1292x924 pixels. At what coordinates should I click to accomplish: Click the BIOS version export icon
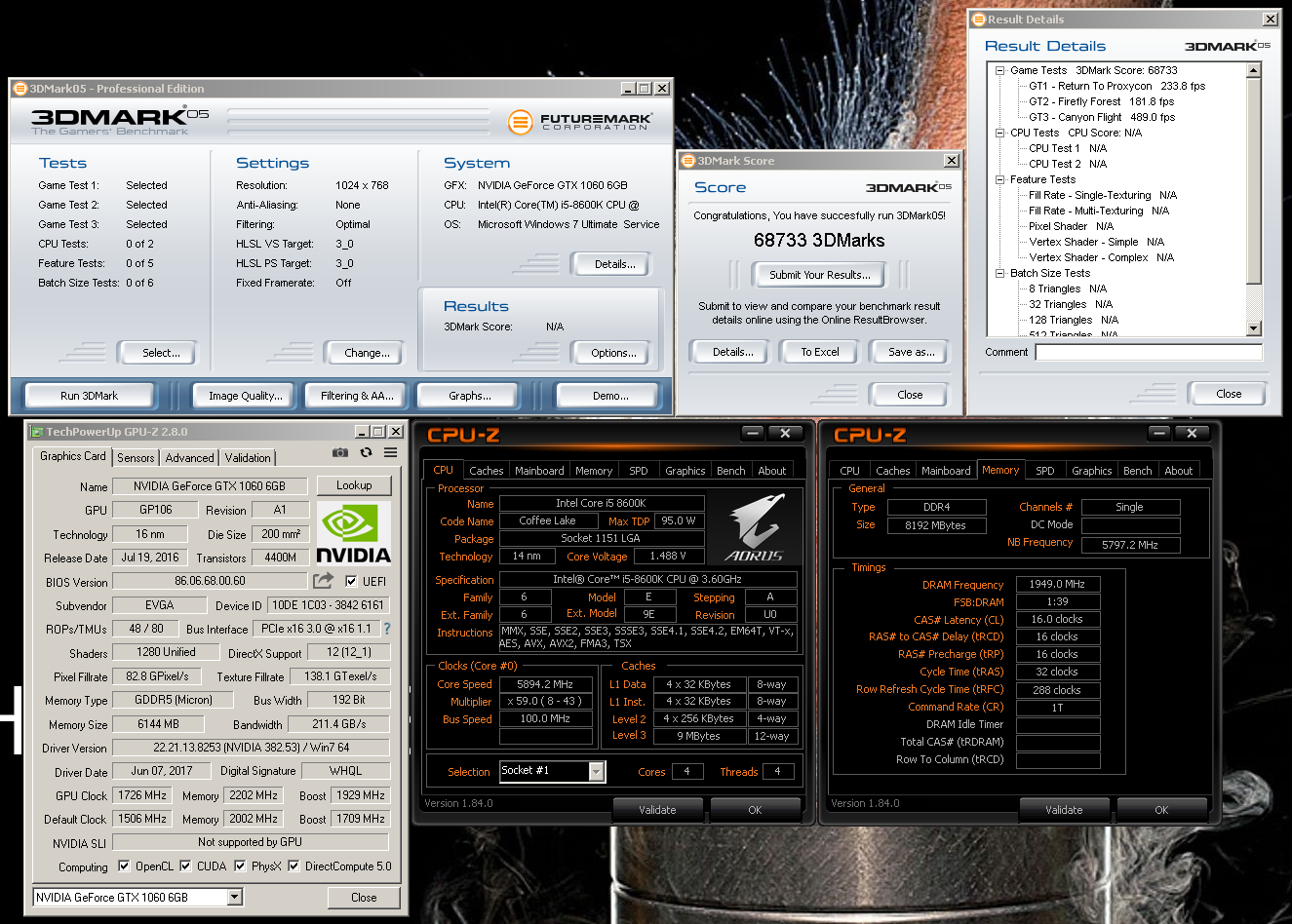click(x=323, y=581)
